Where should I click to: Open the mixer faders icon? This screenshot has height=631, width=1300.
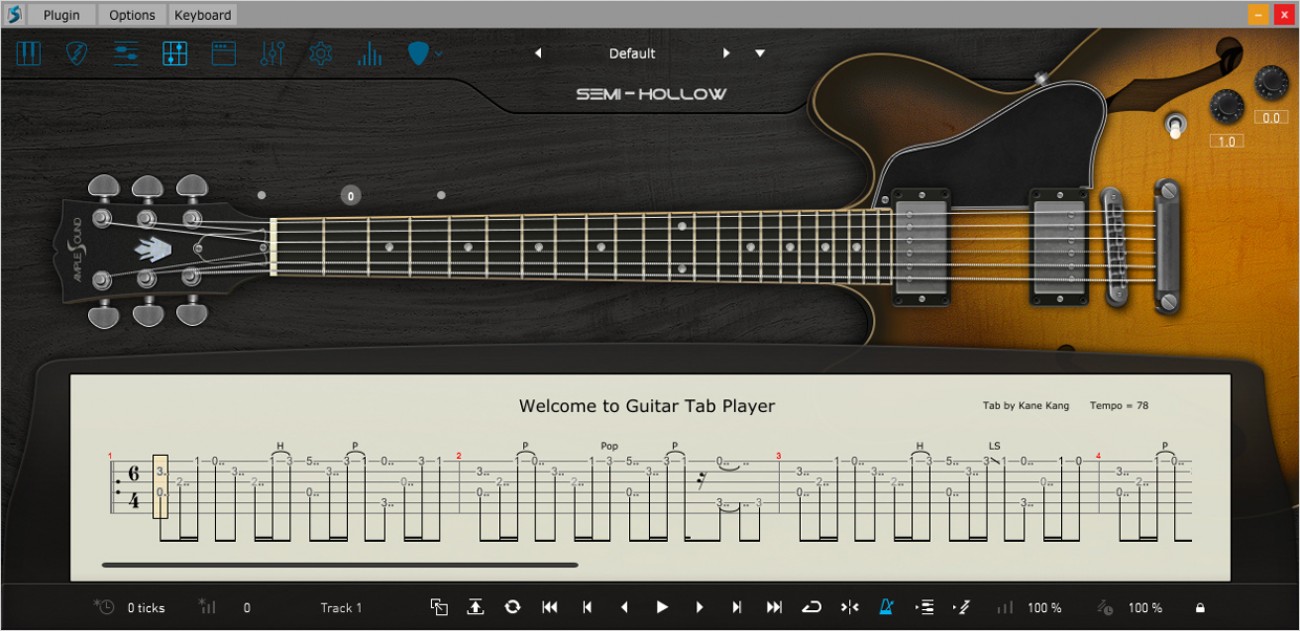[x=272, y=54]
